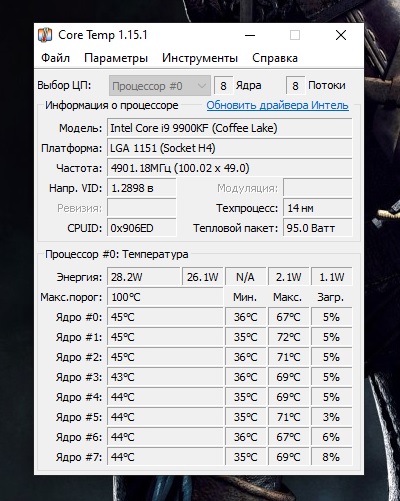Click the 1.1W energy value
The height and width of the screenshot is (501, 400).
tap(331, 277)
